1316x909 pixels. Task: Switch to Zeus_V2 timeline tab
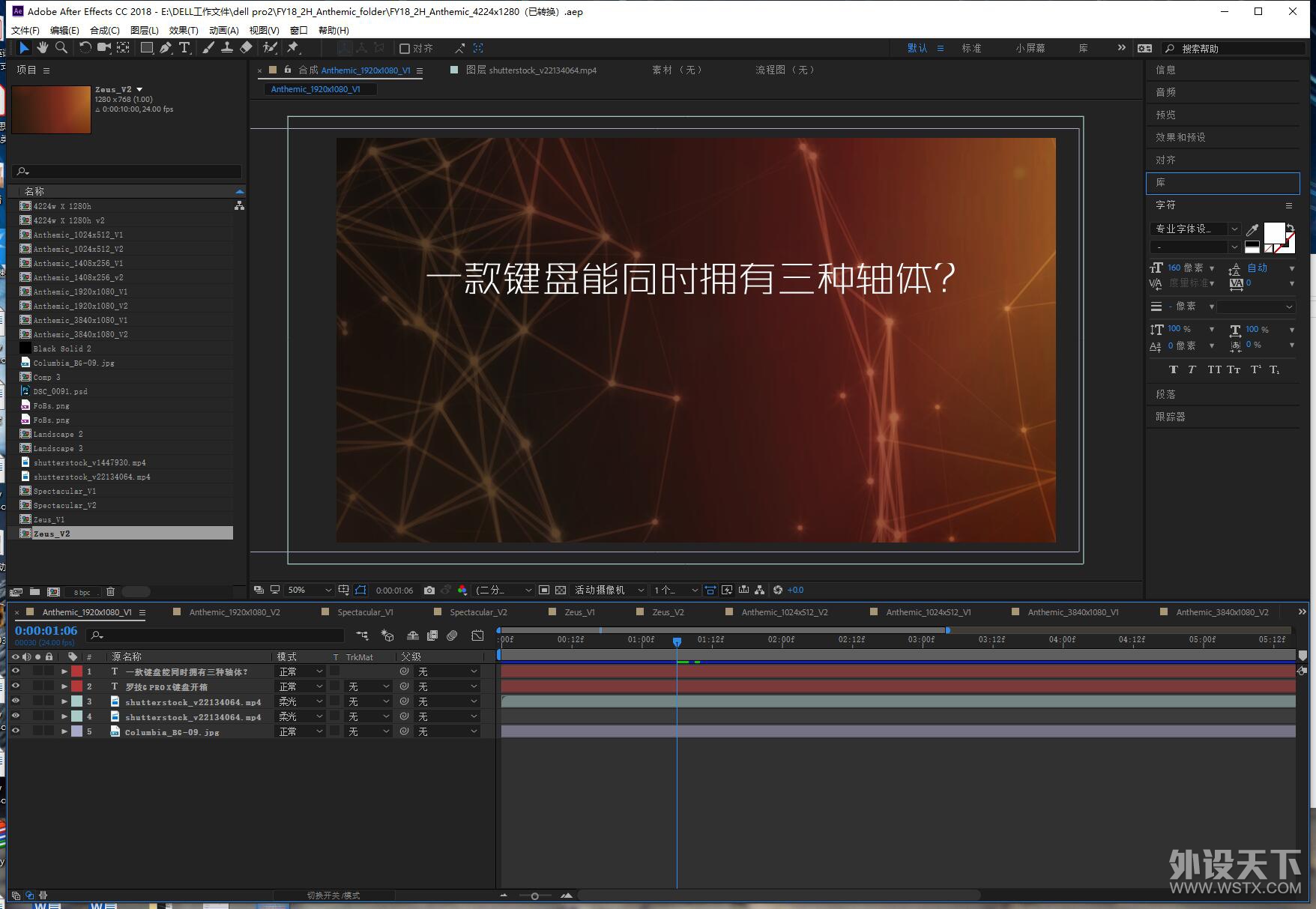[x=667, y=612]
